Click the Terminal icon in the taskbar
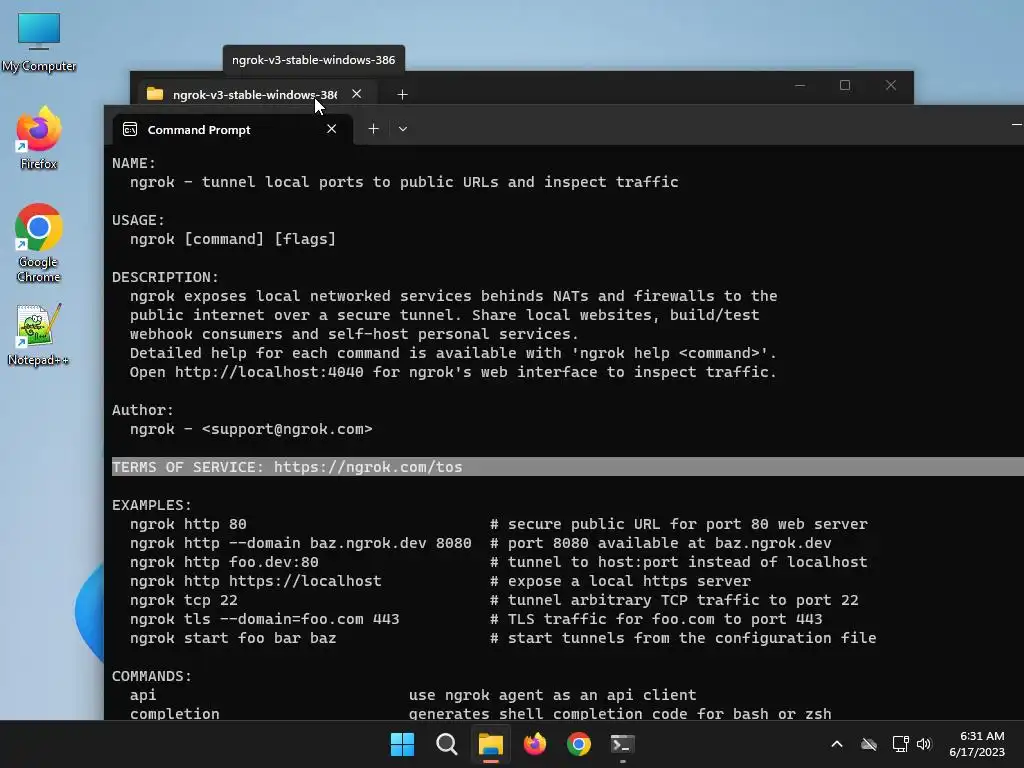Image resolution: width=1024 pixels, height=768 pixels. [622, 744]
